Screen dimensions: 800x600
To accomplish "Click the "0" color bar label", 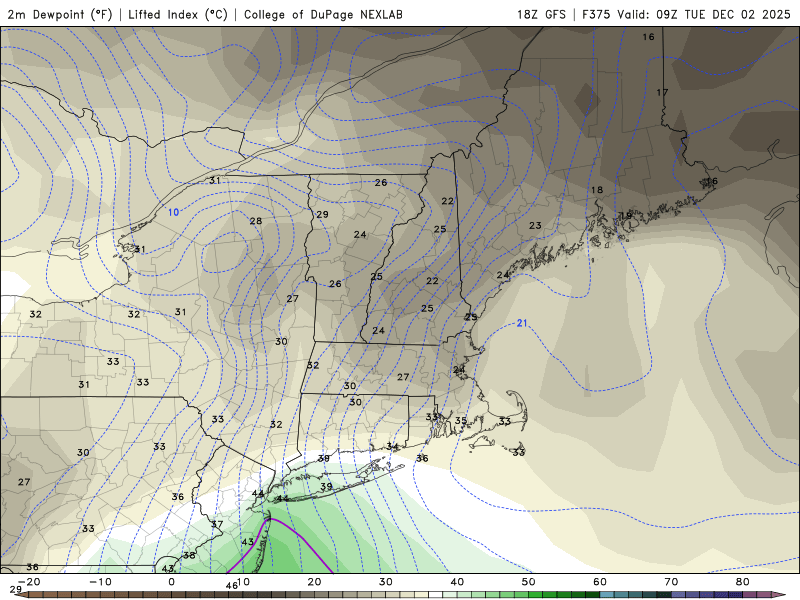I will (171, 582).
